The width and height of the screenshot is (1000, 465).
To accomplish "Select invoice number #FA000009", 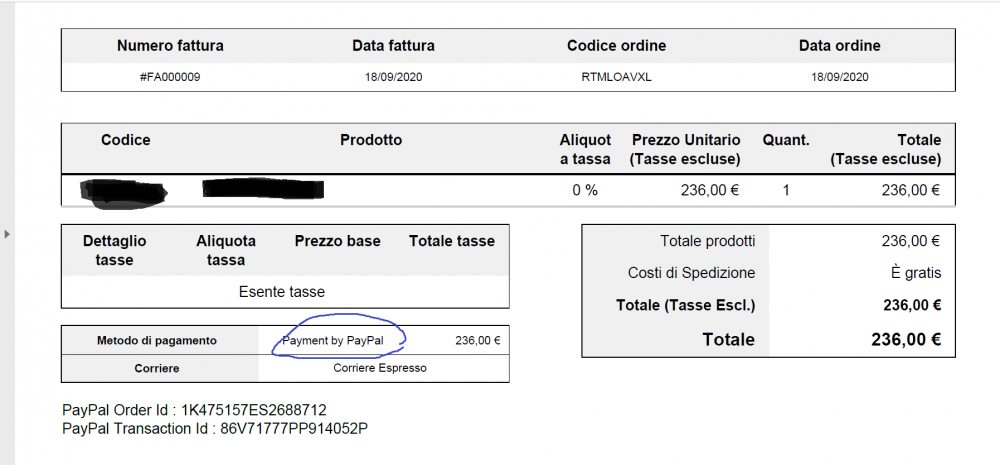I will (170, 77).
